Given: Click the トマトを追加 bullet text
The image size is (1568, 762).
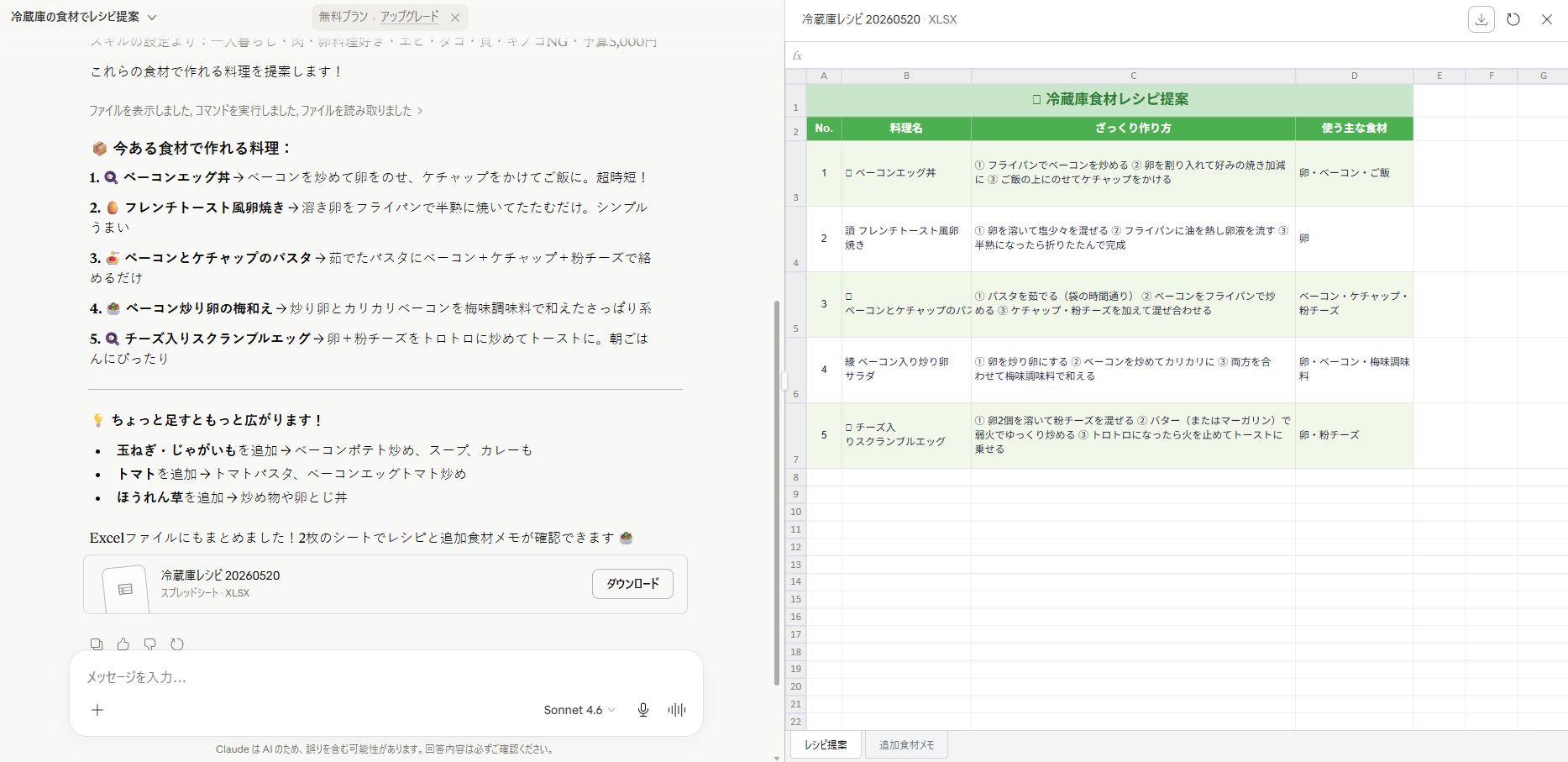Looking at the screenshot, I should (291, 474).
